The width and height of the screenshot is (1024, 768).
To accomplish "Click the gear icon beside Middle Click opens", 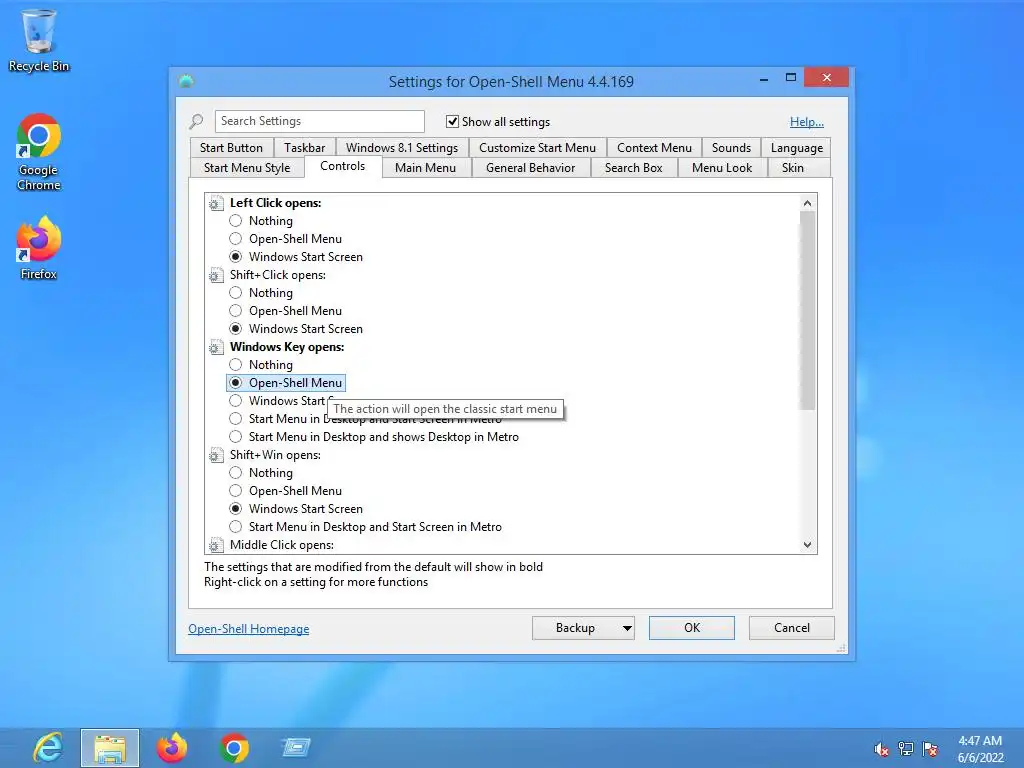I will coord(216,545).
